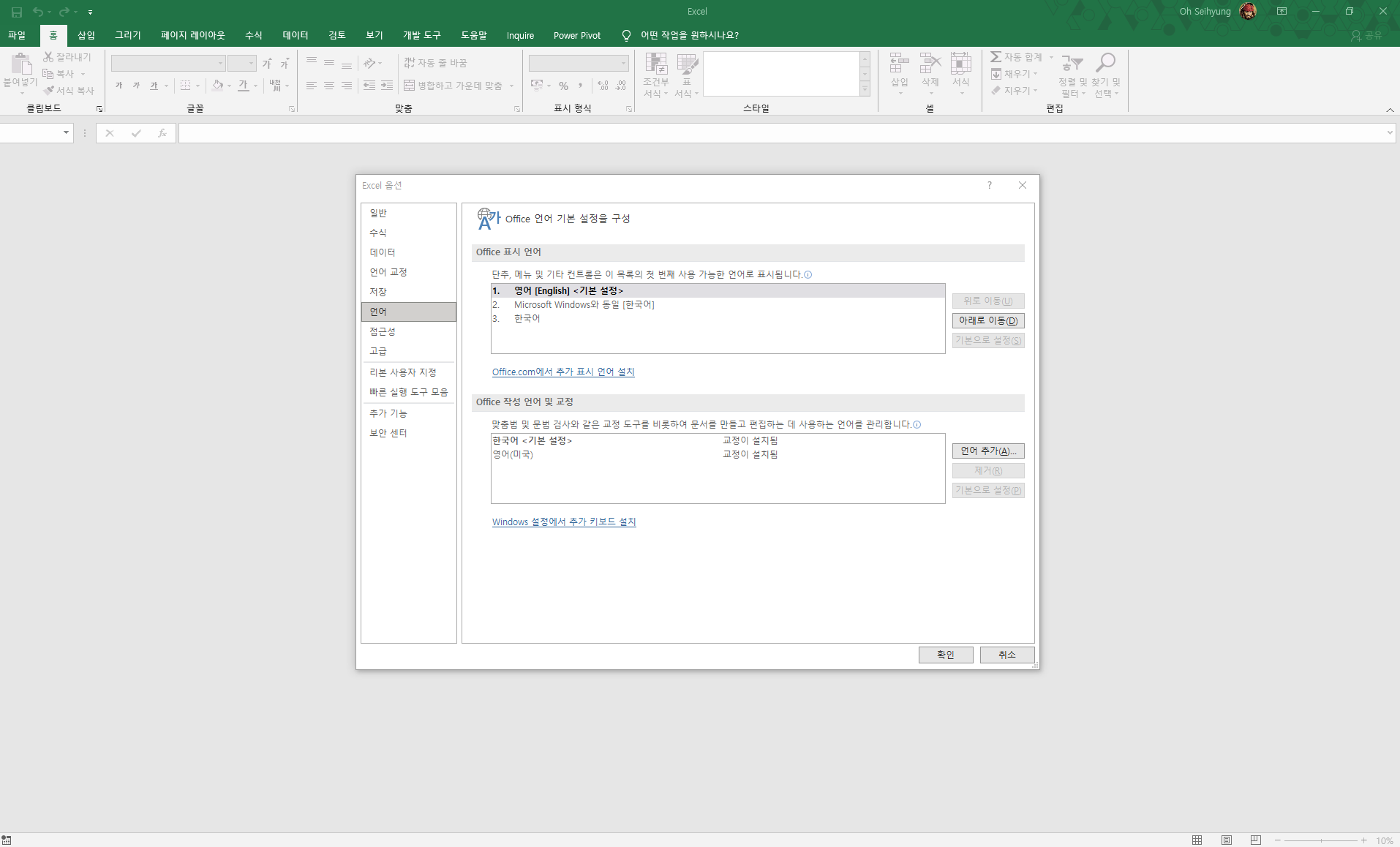Select 영어(미국) in authoring languages list

point(718,454)
